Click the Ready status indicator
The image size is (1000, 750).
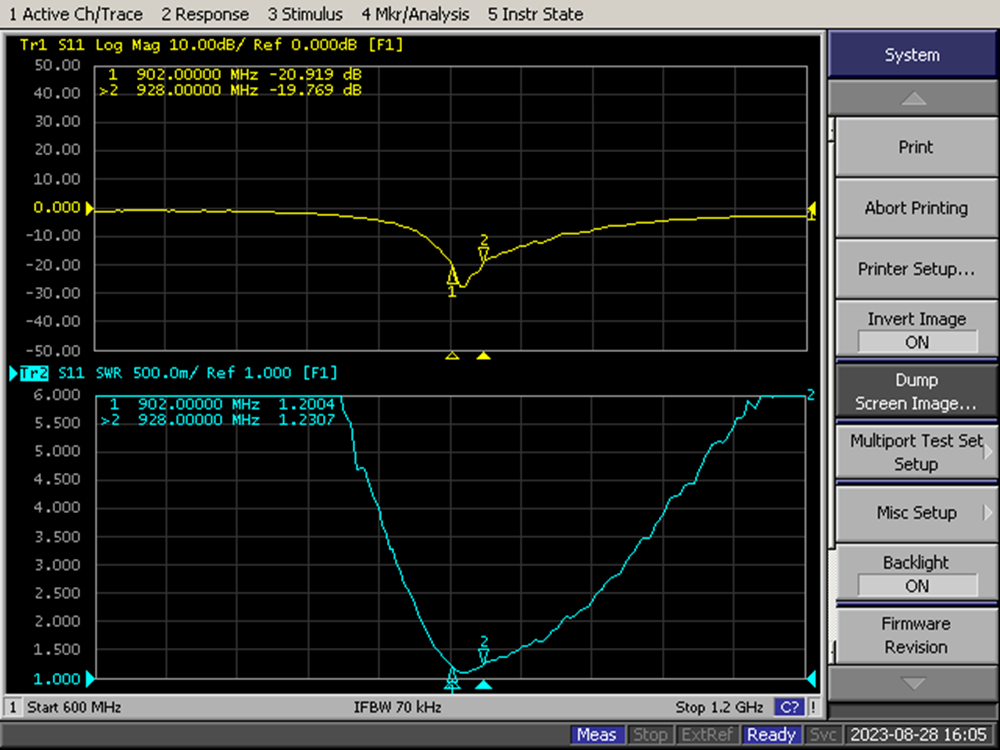(x=771, y=735)
